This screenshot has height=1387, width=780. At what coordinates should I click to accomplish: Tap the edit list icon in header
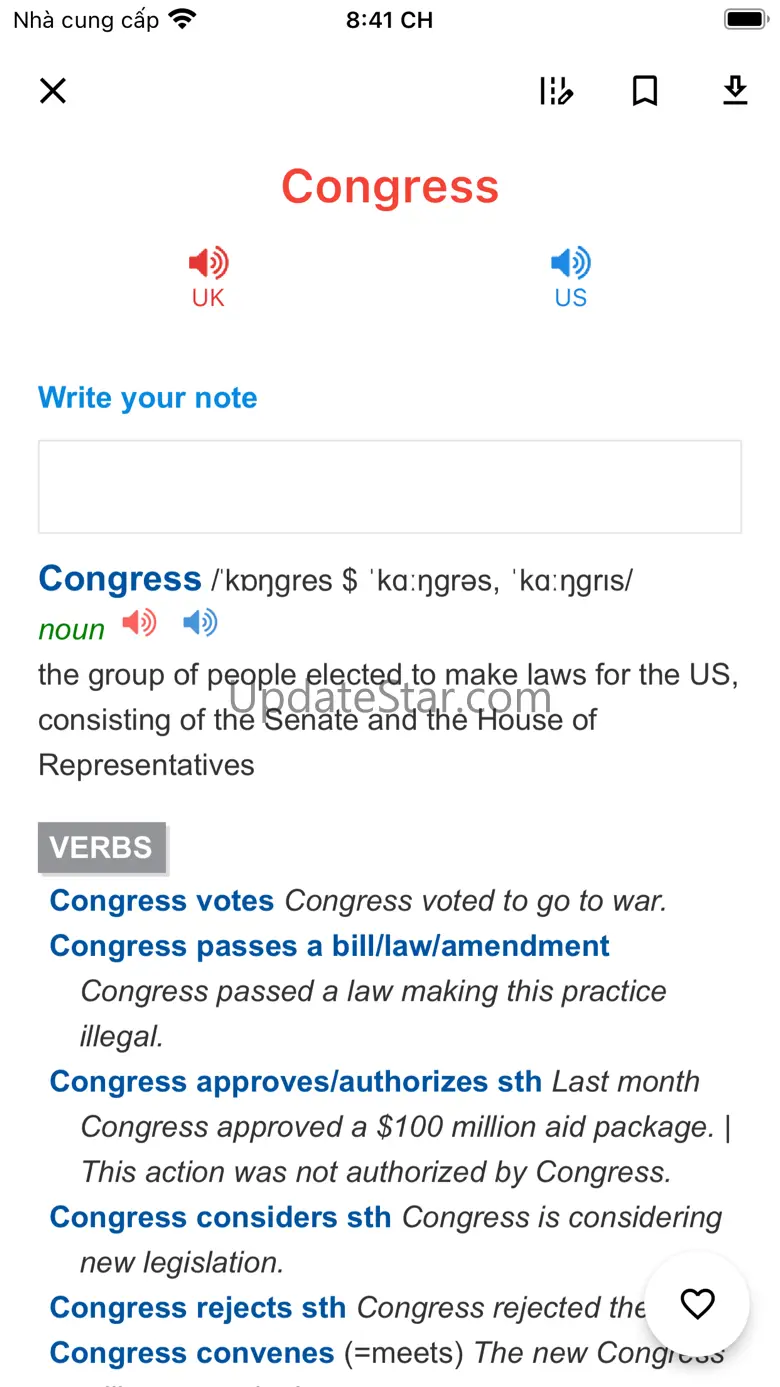coord(556,91)
